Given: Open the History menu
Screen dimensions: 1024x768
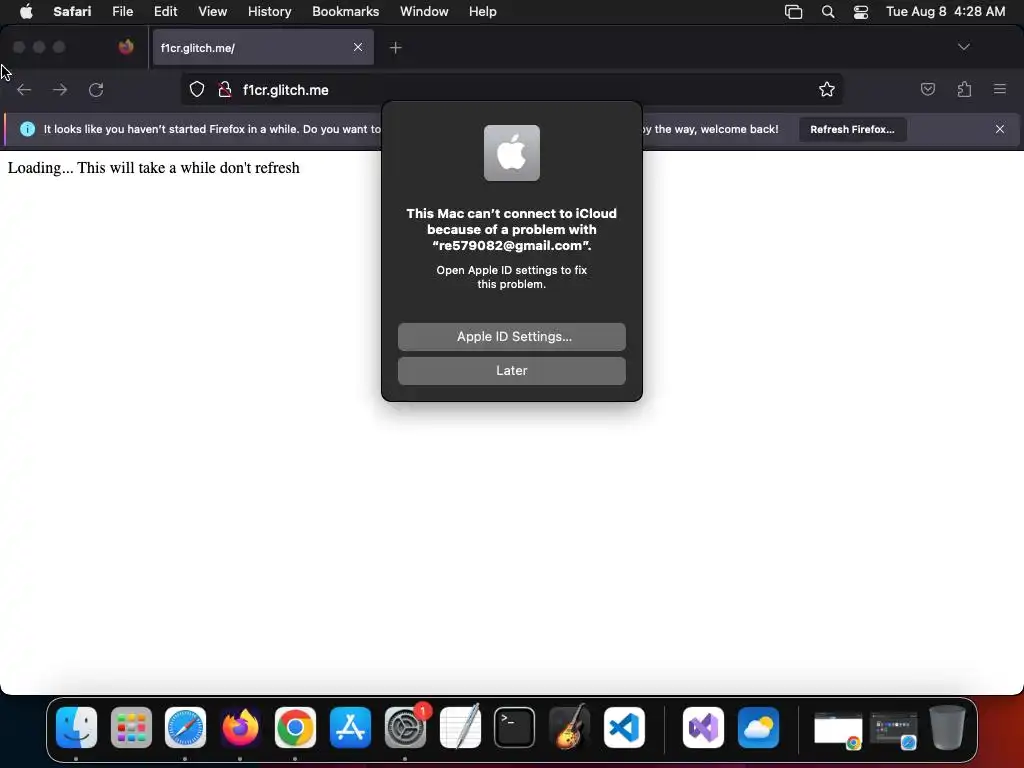Looking at the screenshot, I should click(x=269, y=12).
